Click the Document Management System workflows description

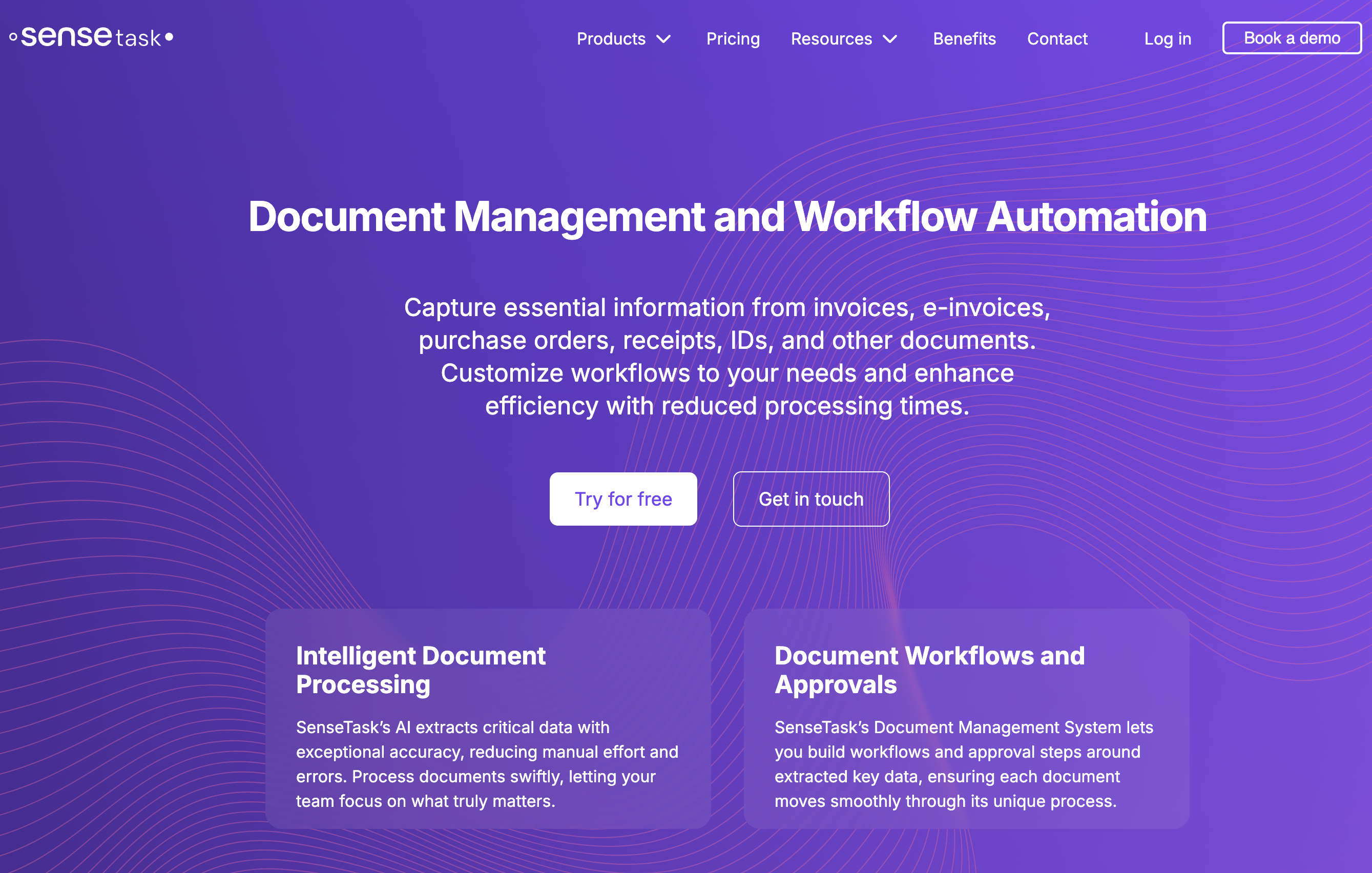[963, 763]
